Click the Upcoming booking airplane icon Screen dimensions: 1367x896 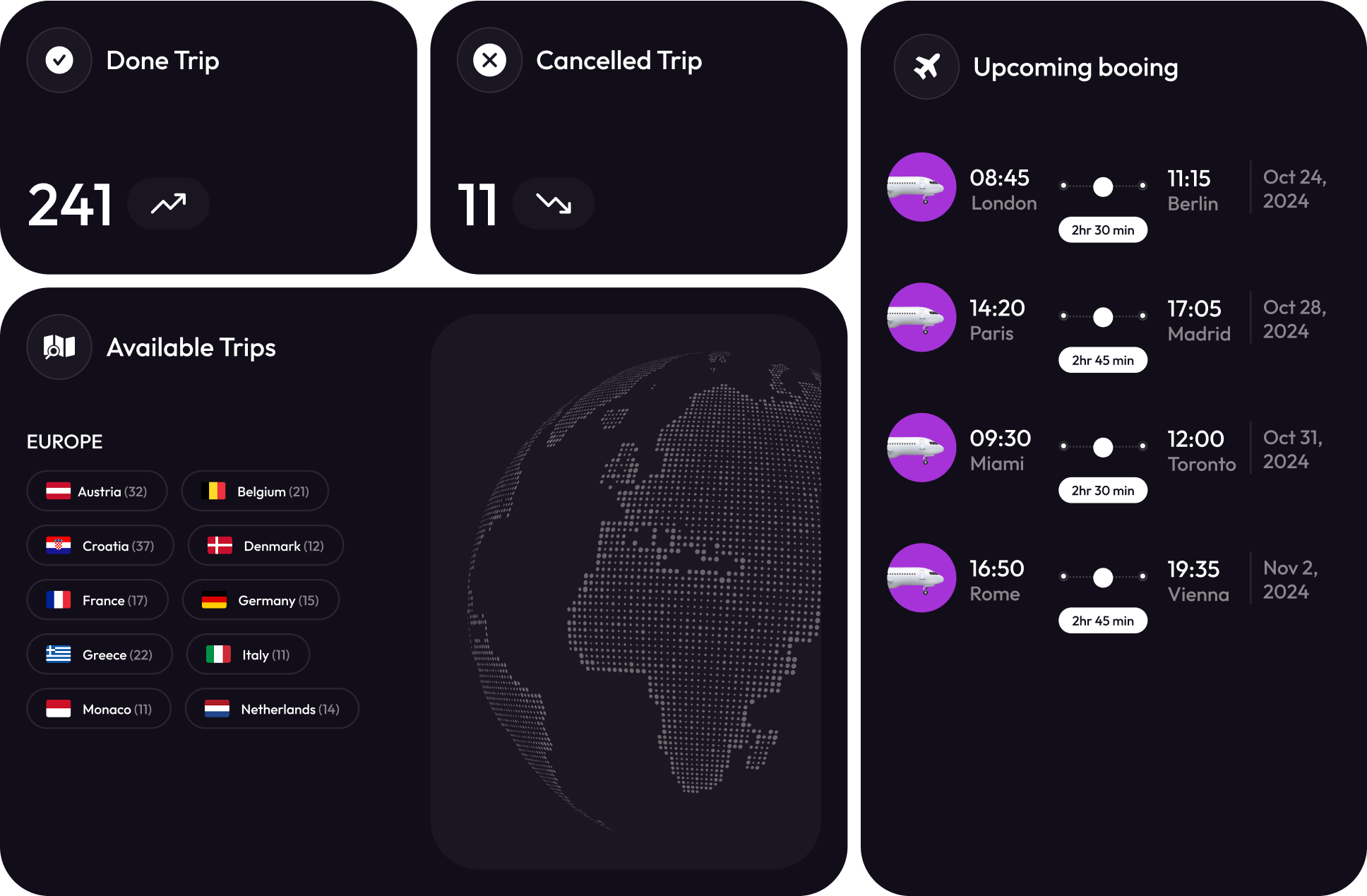point(926,67)
